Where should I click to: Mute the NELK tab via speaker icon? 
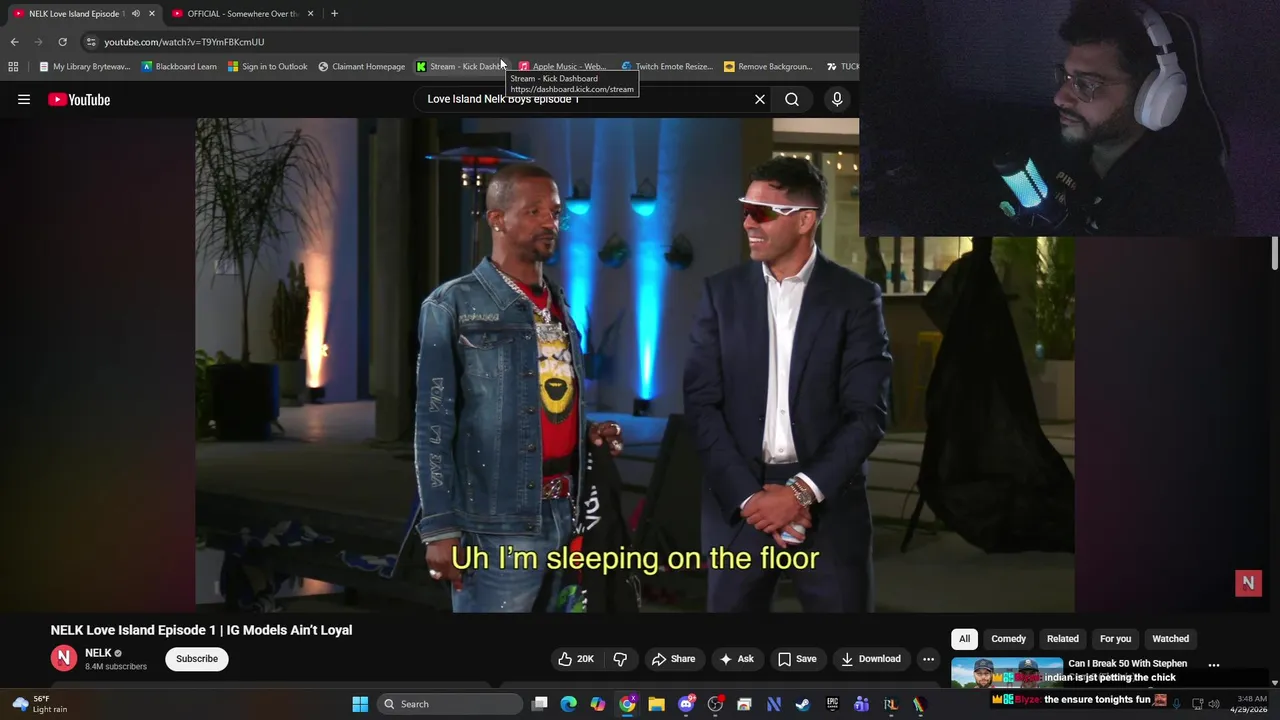(135, 14)
